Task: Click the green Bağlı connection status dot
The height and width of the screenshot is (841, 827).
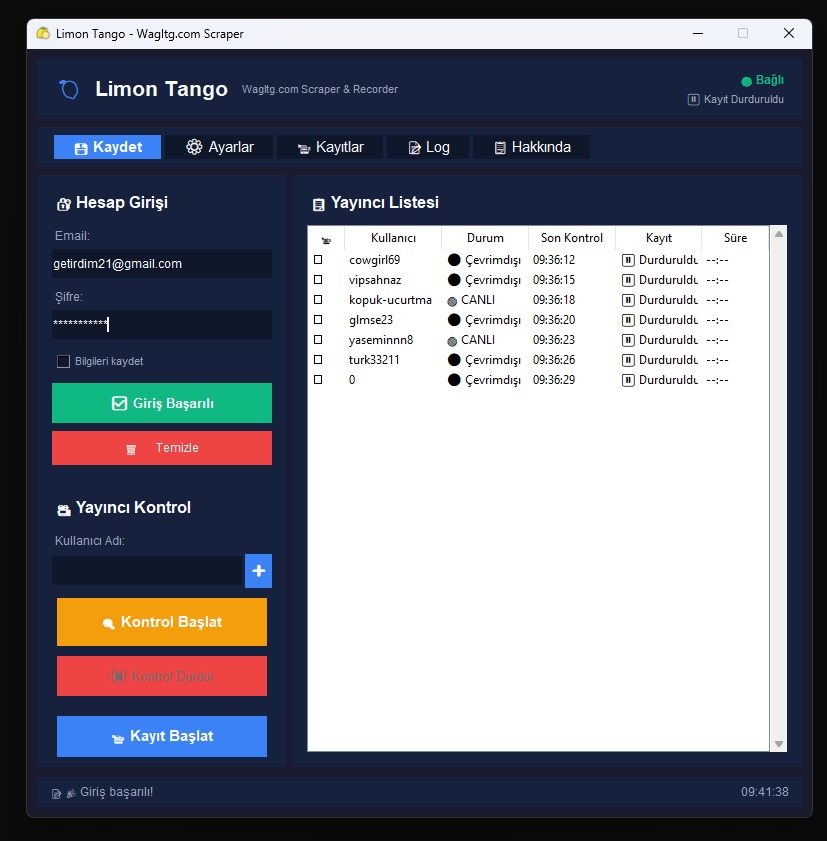Action: click(x=746, y=81)
